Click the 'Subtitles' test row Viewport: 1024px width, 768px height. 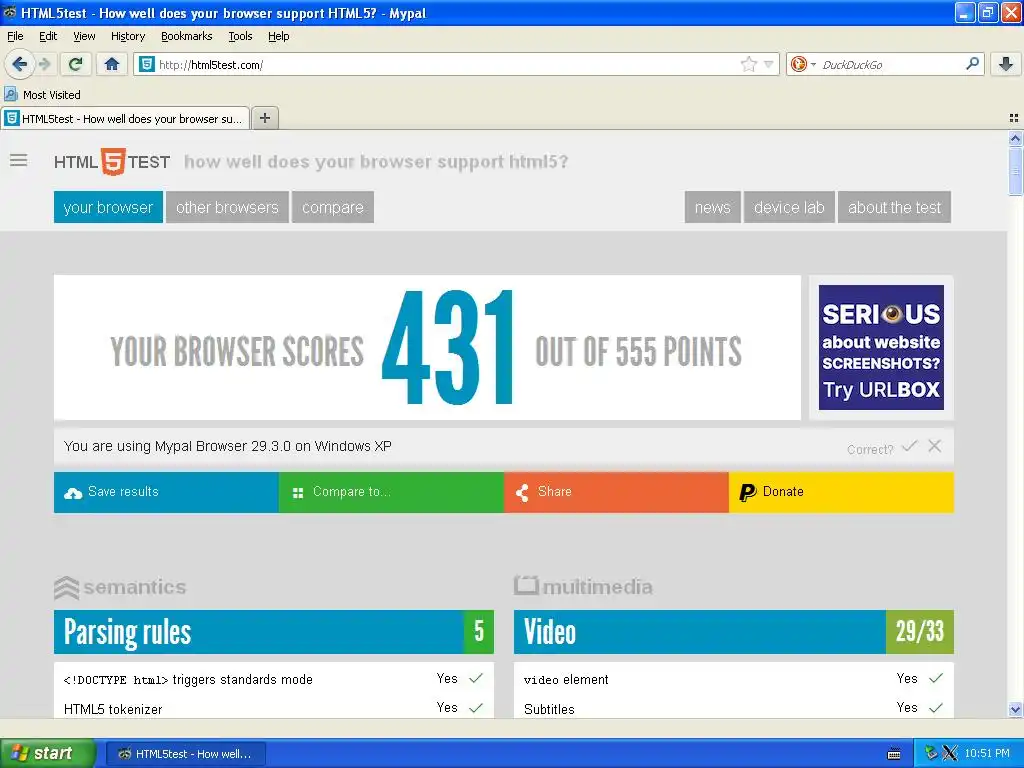(x=733, y=709)
